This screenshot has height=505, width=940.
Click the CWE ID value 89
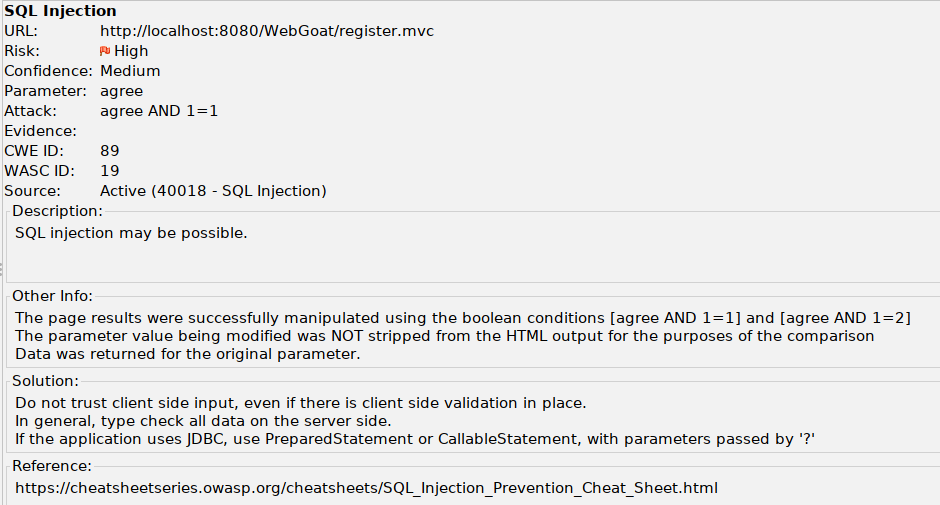pyautogui.click(x=109, y=151)
